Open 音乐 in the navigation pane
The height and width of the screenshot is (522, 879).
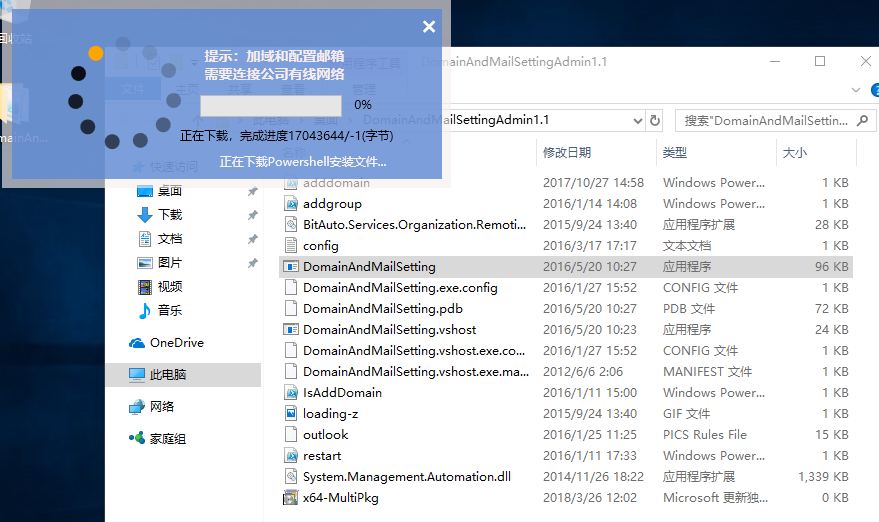click(169, 311)
